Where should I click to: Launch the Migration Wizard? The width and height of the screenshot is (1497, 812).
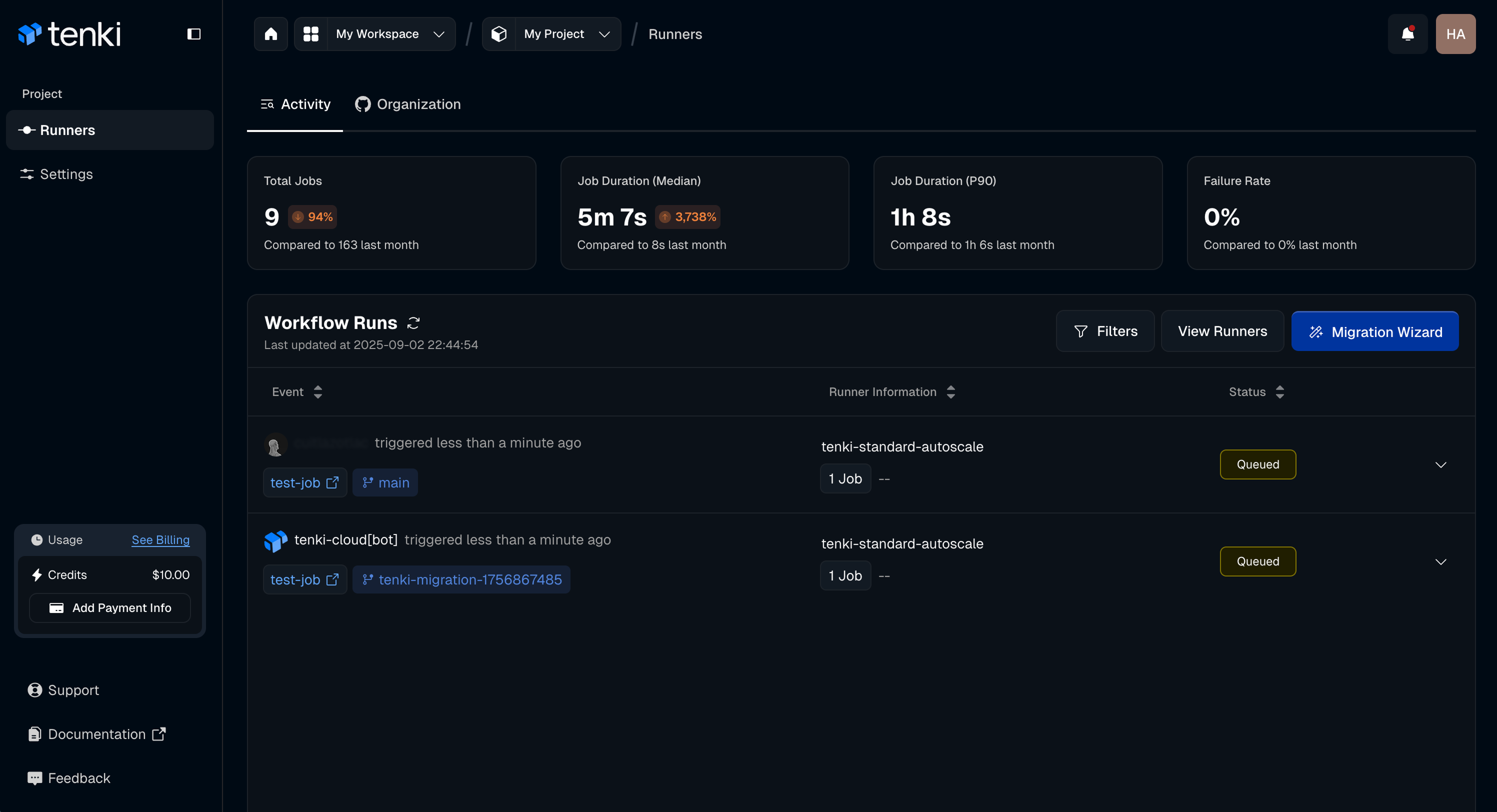point(1374,331)
